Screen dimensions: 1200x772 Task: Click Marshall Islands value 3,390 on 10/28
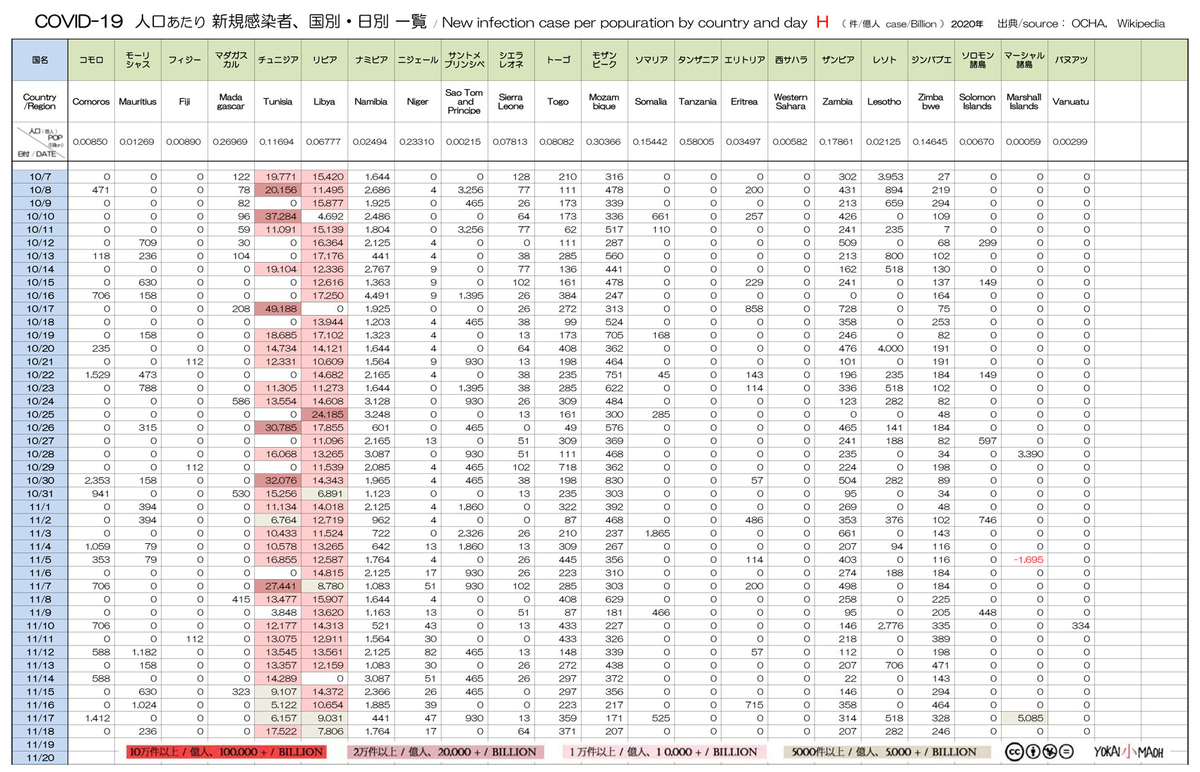[1031, 456]
